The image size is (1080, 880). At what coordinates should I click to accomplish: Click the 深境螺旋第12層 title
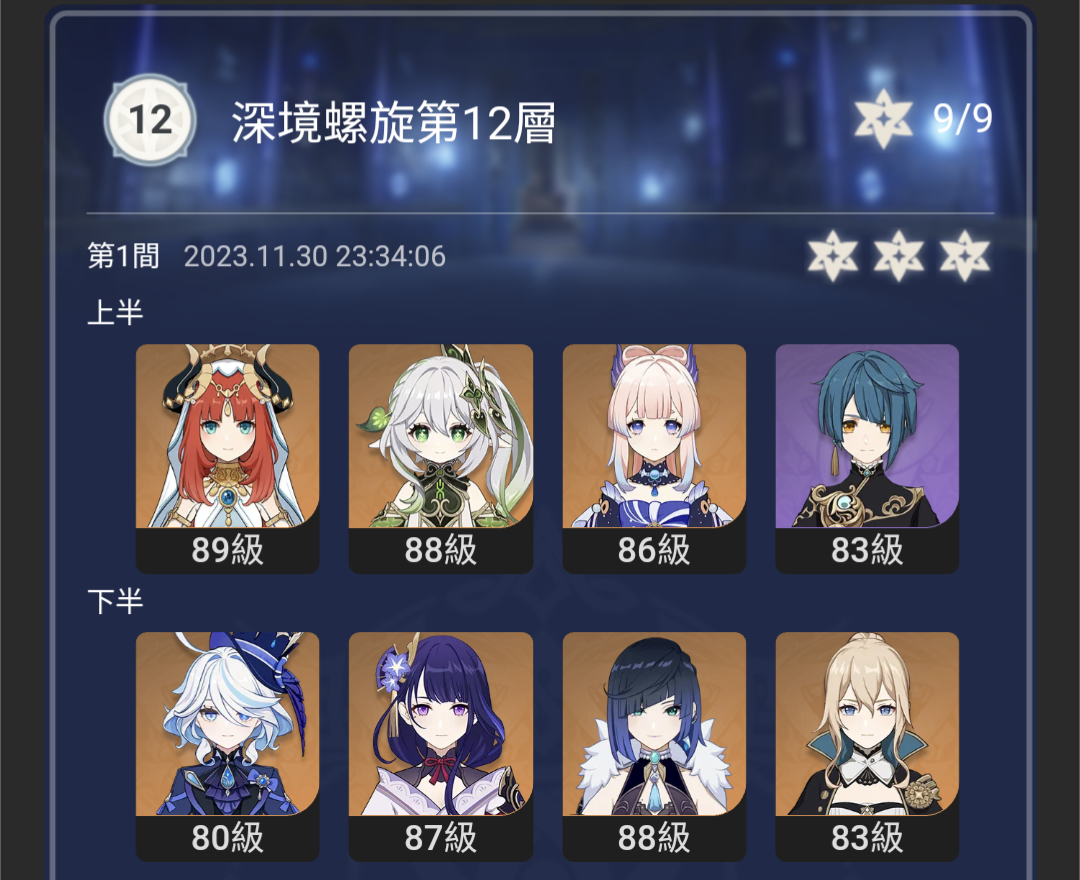pyautogui.click(x=393, y=122)
